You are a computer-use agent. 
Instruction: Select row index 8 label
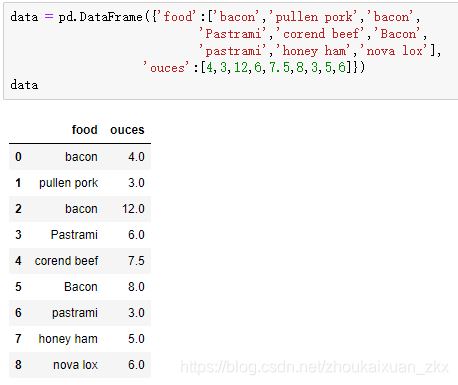(x=18, y=365)
